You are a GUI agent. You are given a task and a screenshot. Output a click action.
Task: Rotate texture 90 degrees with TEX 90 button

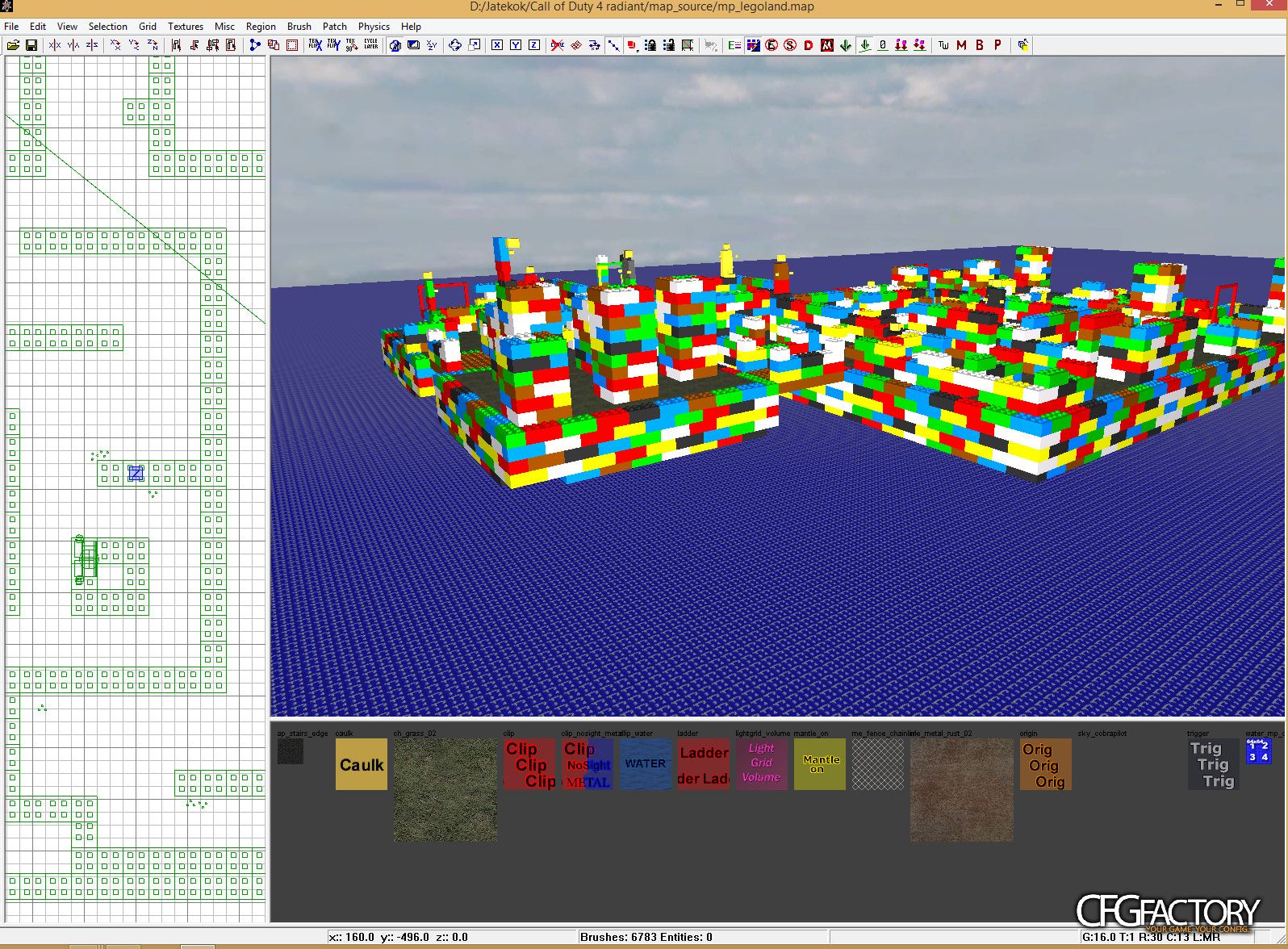352,45
